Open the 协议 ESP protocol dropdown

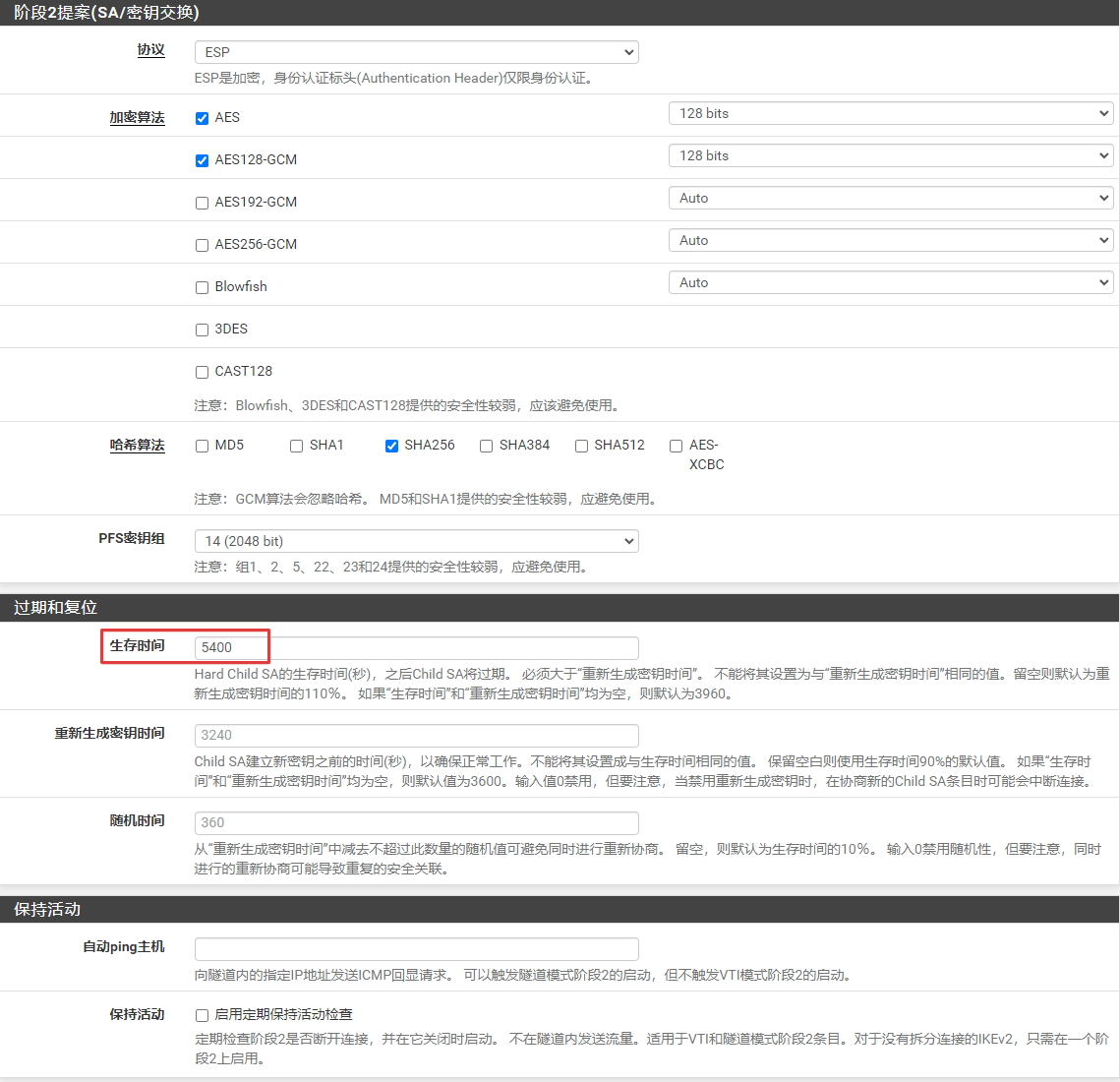(416, 52)
